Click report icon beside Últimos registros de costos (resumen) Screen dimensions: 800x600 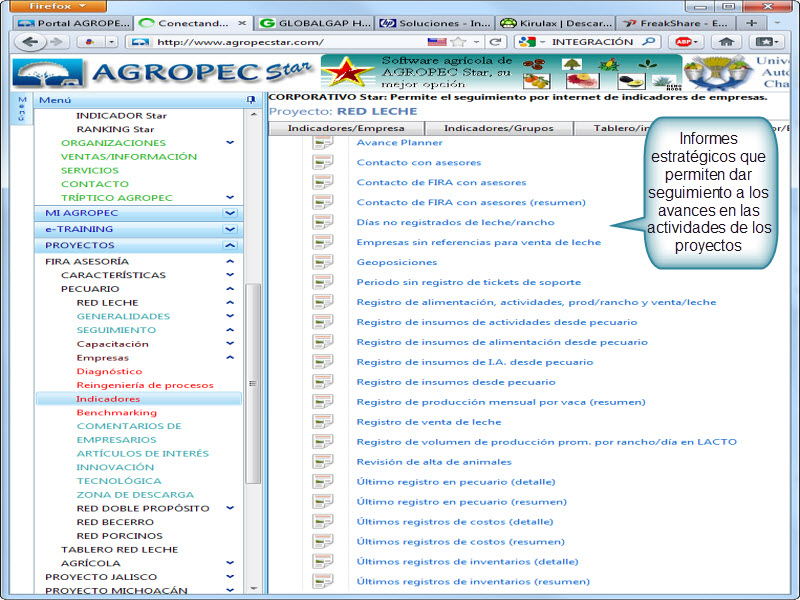pyautogui.click(x=322, y=542)
